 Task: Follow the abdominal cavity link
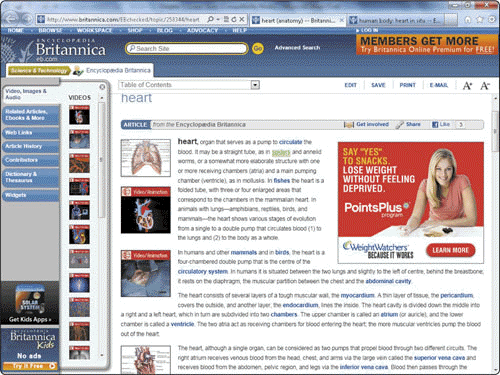click(x=388, y=281)
